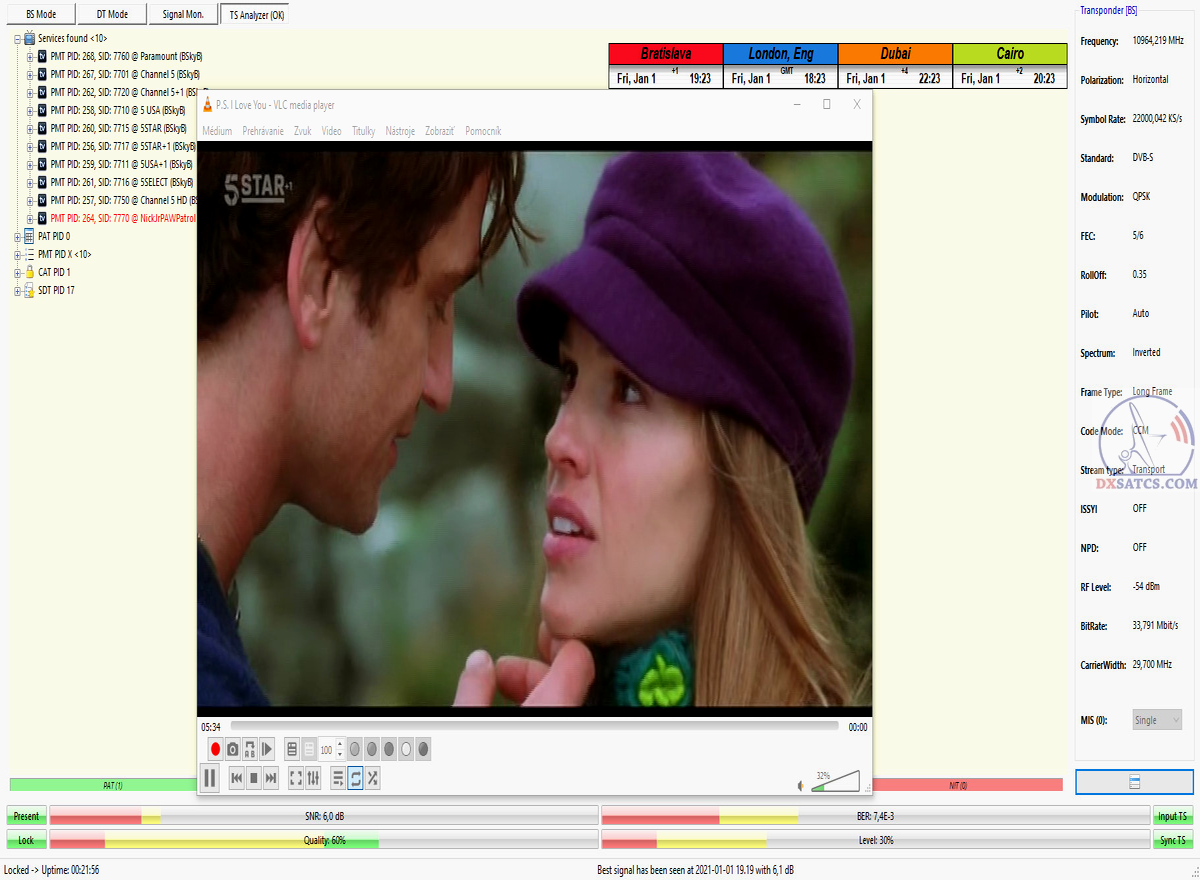The width and height of the screenshot is (1200, 880).
Task: Switch to the Signal Mon. tab
Action: pyautogui.click(x=182, y=14)
